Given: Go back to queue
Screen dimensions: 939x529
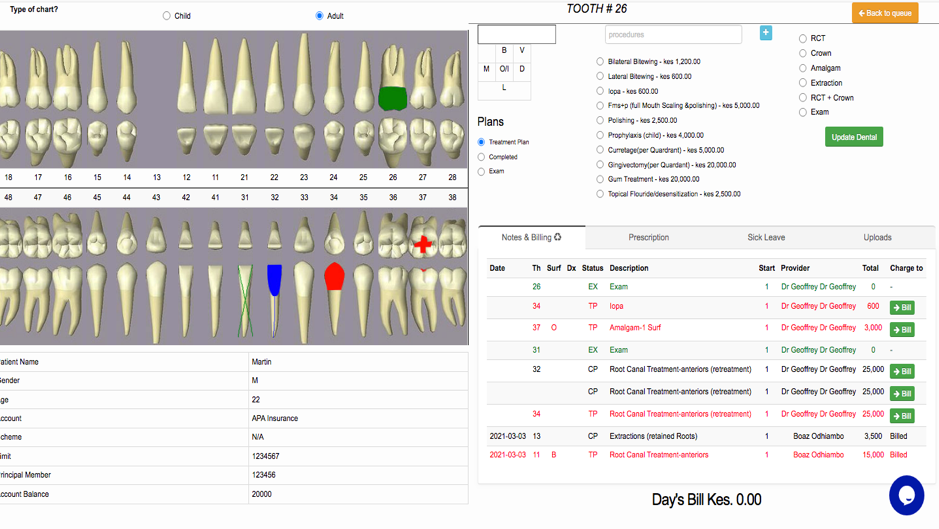Looking at the screenshot, I should [x=884, y=13].
